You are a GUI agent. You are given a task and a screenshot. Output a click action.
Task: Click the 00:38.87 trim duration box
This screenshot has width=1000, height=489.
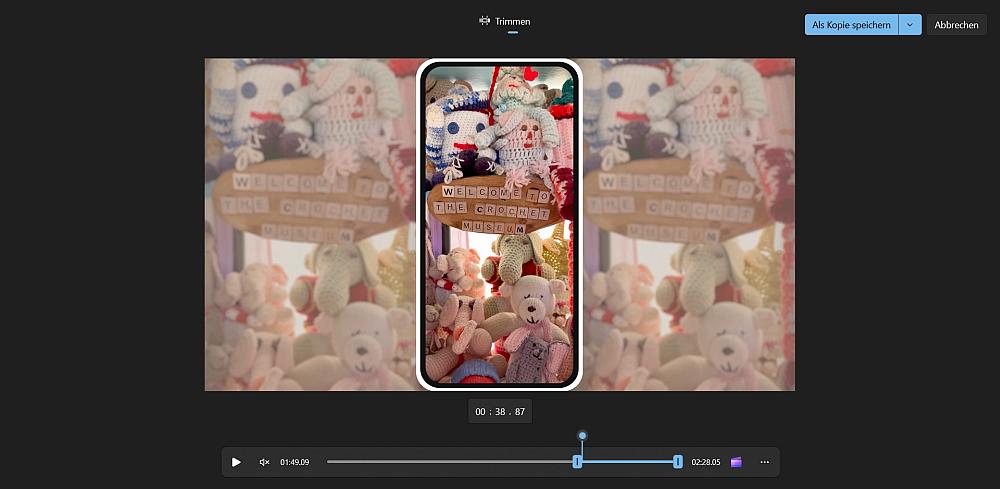[500, 411]
